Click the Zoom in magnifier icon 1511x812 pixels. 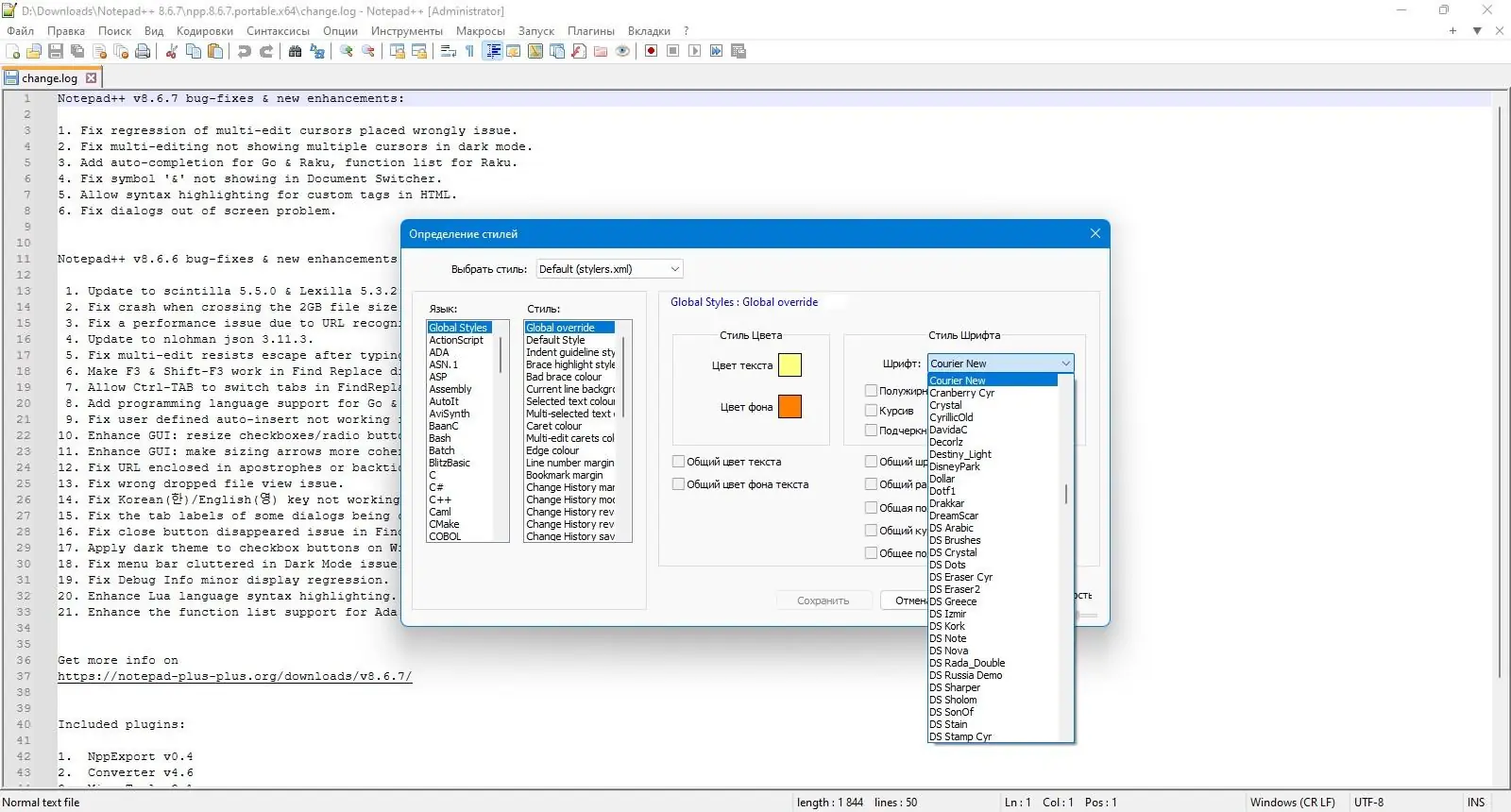click(x=347, y=51)
